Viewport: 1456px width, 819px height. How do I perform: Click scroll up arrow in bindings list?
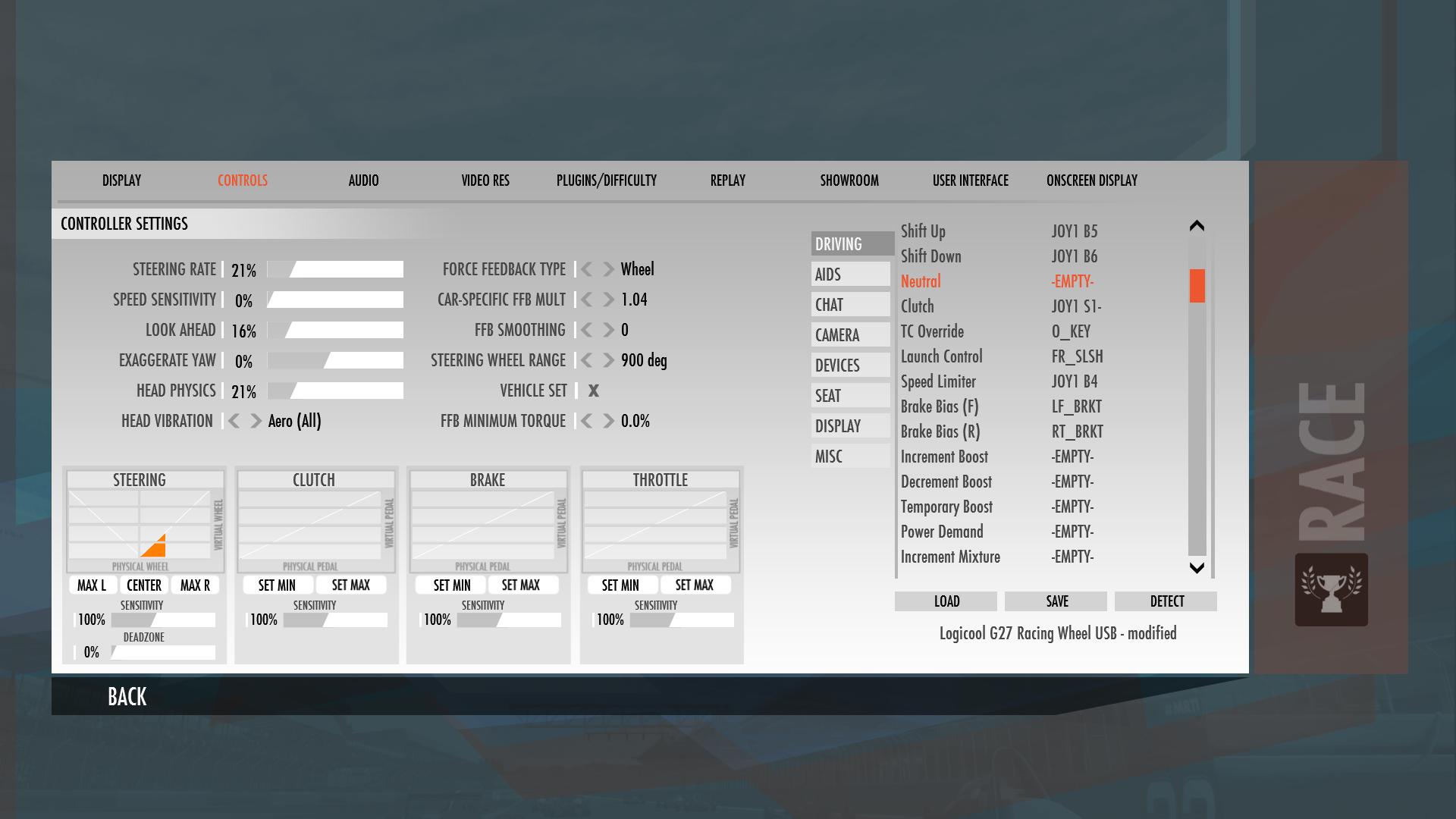coord(1197,225)
